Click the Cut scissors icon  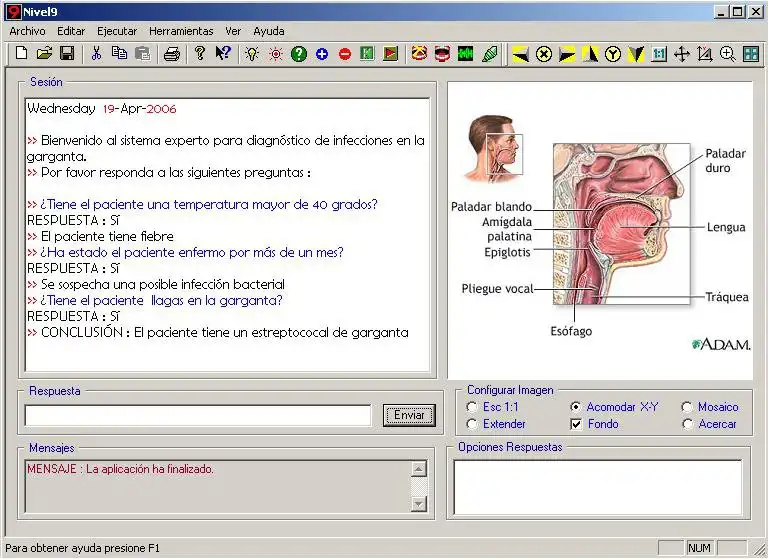point(96,53)
